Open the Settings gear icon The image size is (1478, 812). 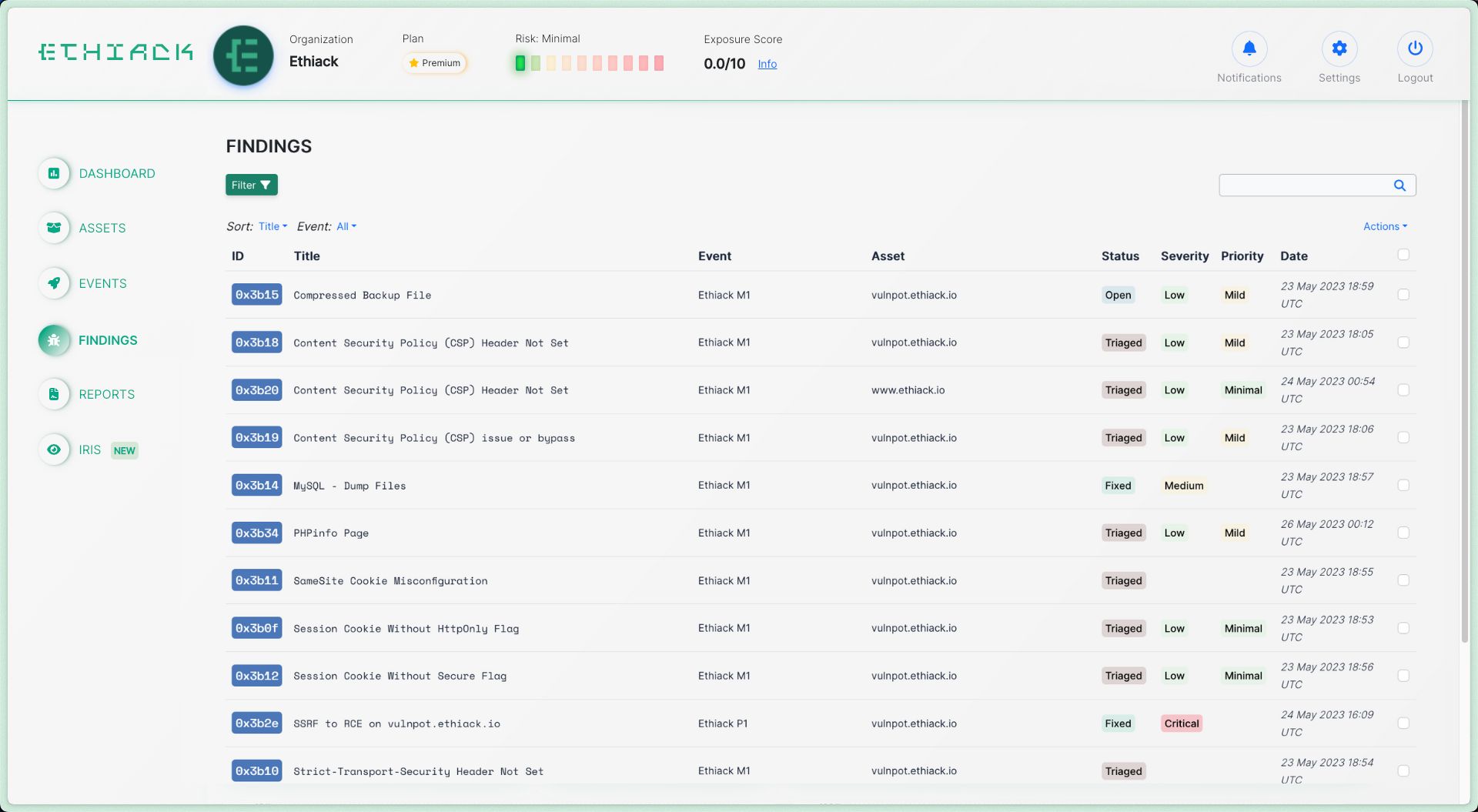point(1339,49)
